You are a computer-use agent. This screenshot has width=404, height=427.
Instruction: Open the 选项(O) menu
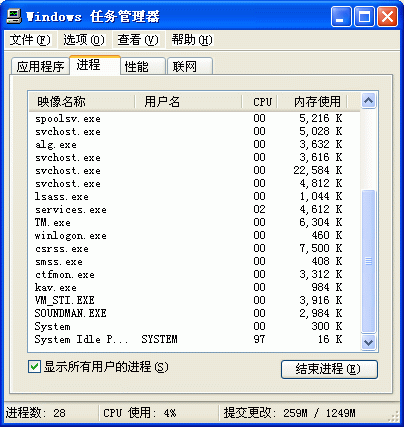click(x=84, y=40)
